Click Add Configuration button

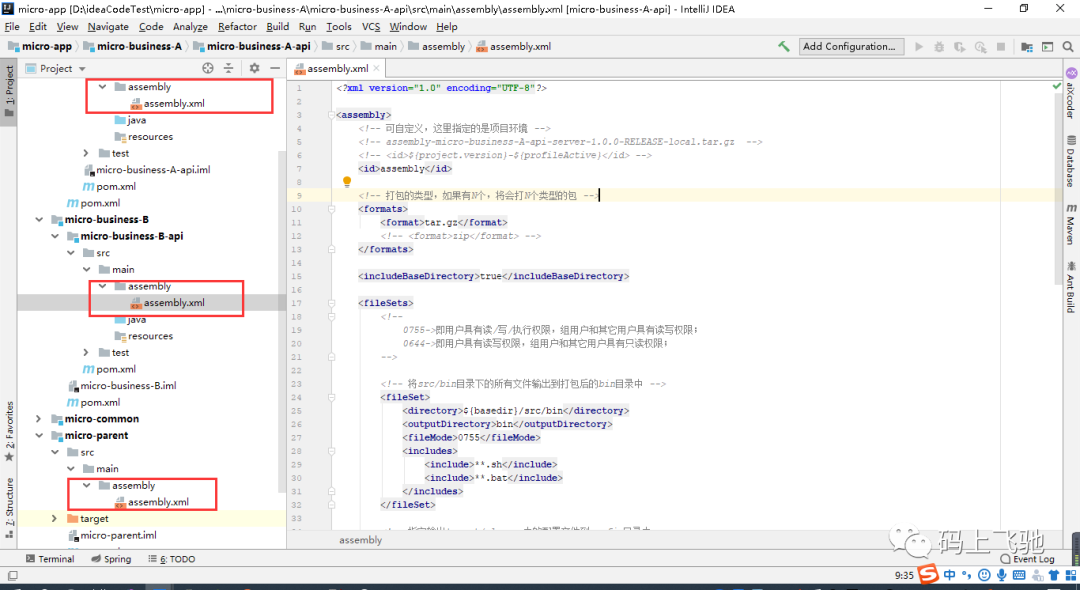pos(849,46)
